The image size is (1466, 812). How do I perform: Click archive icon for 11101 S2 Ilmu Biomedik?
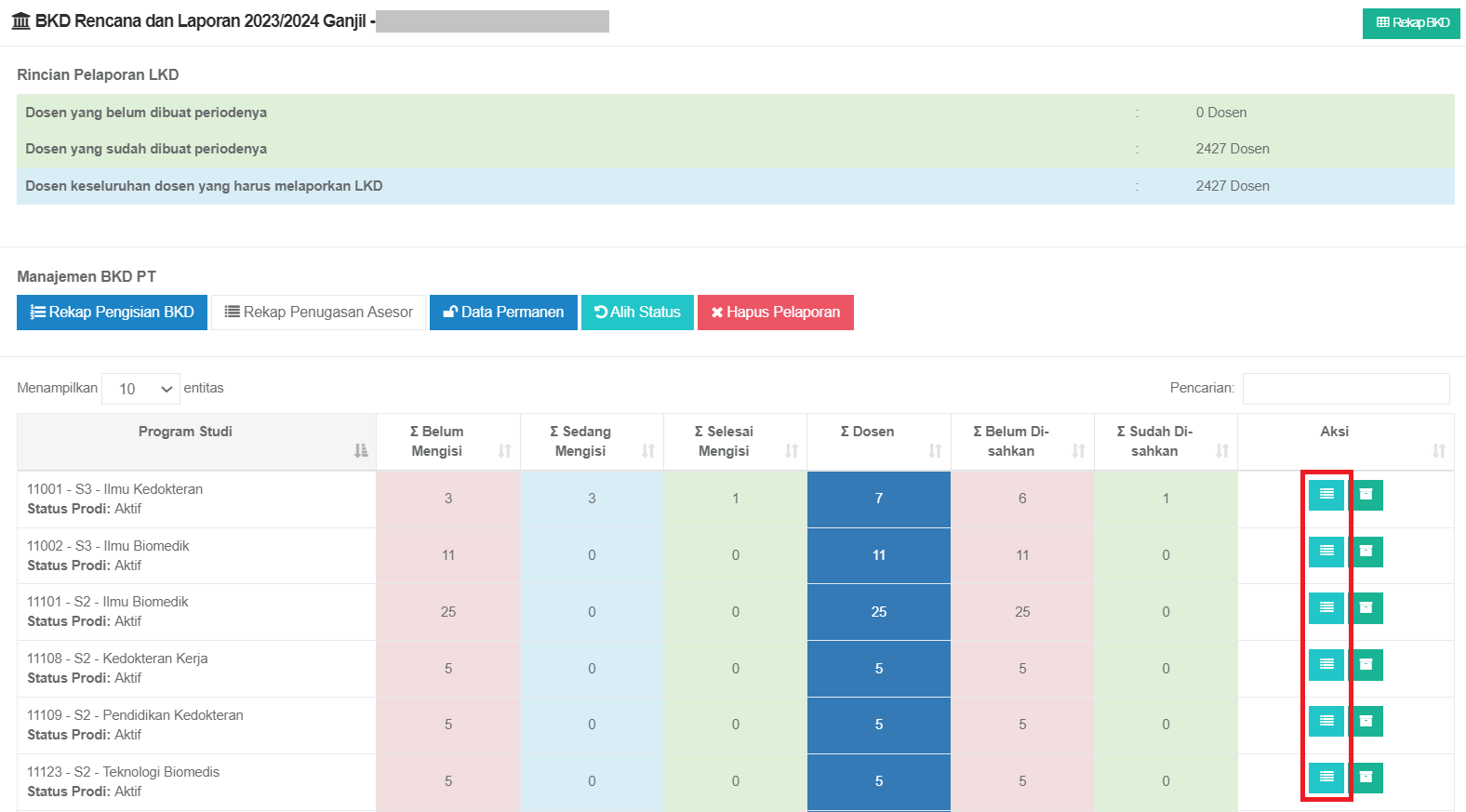[1366, 608]
